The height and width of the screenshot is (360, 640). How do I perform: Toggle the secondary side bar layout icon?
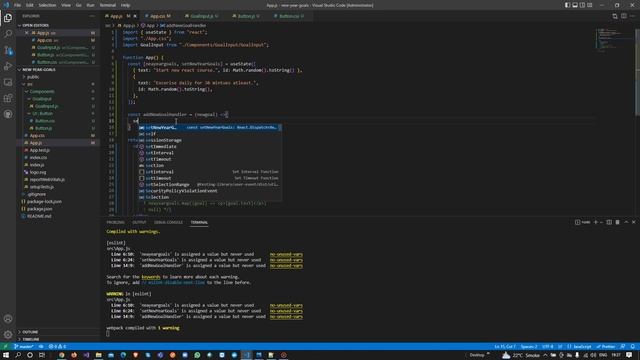coord(582,5)
